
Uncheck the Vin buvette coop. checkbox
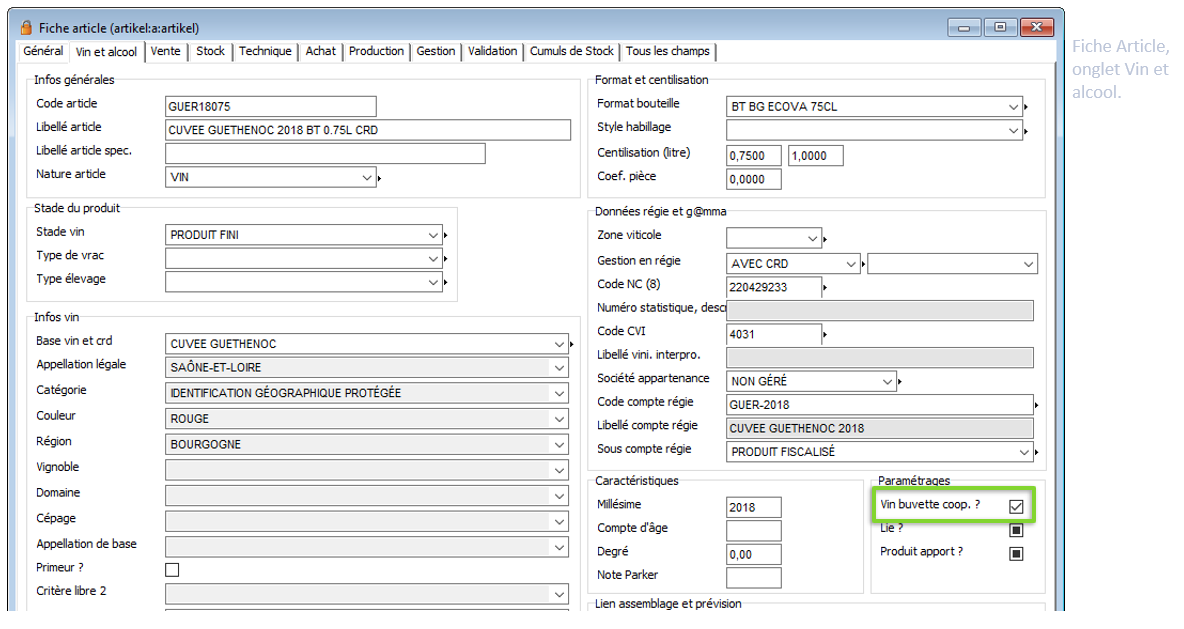tap(1016, 506)
